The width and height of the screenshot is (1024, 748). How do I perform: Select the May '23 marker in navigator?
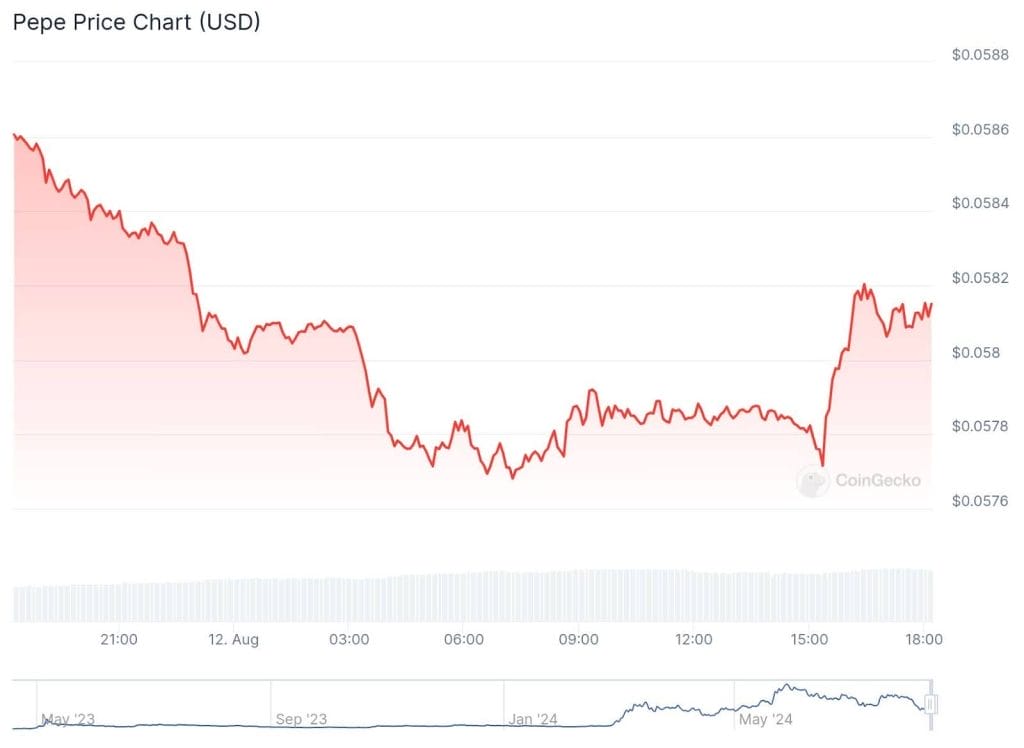click(x=68, y=719)
